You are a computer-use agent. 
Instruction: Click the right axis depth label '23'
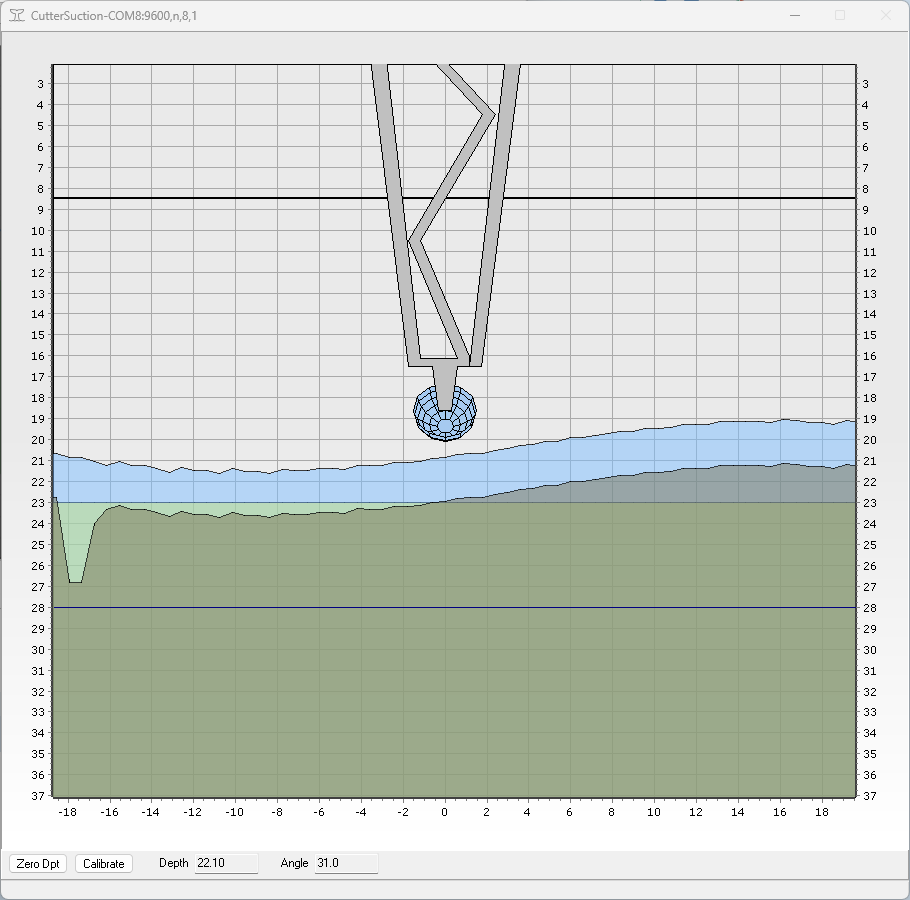[869, 503]
